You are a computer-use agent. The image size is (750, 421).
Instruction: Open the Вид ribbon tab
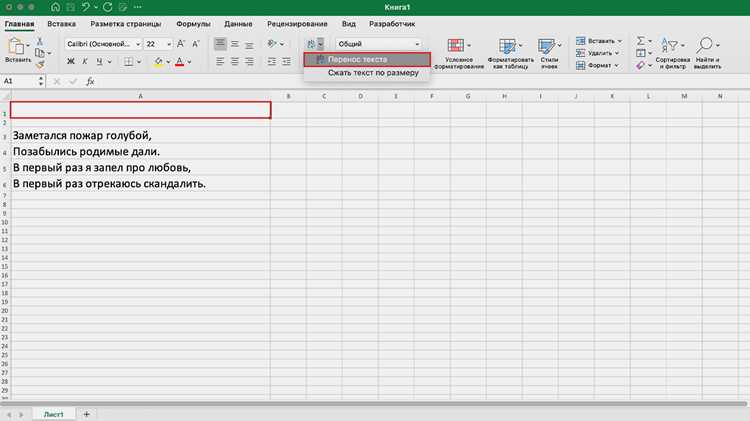[349, 24]
